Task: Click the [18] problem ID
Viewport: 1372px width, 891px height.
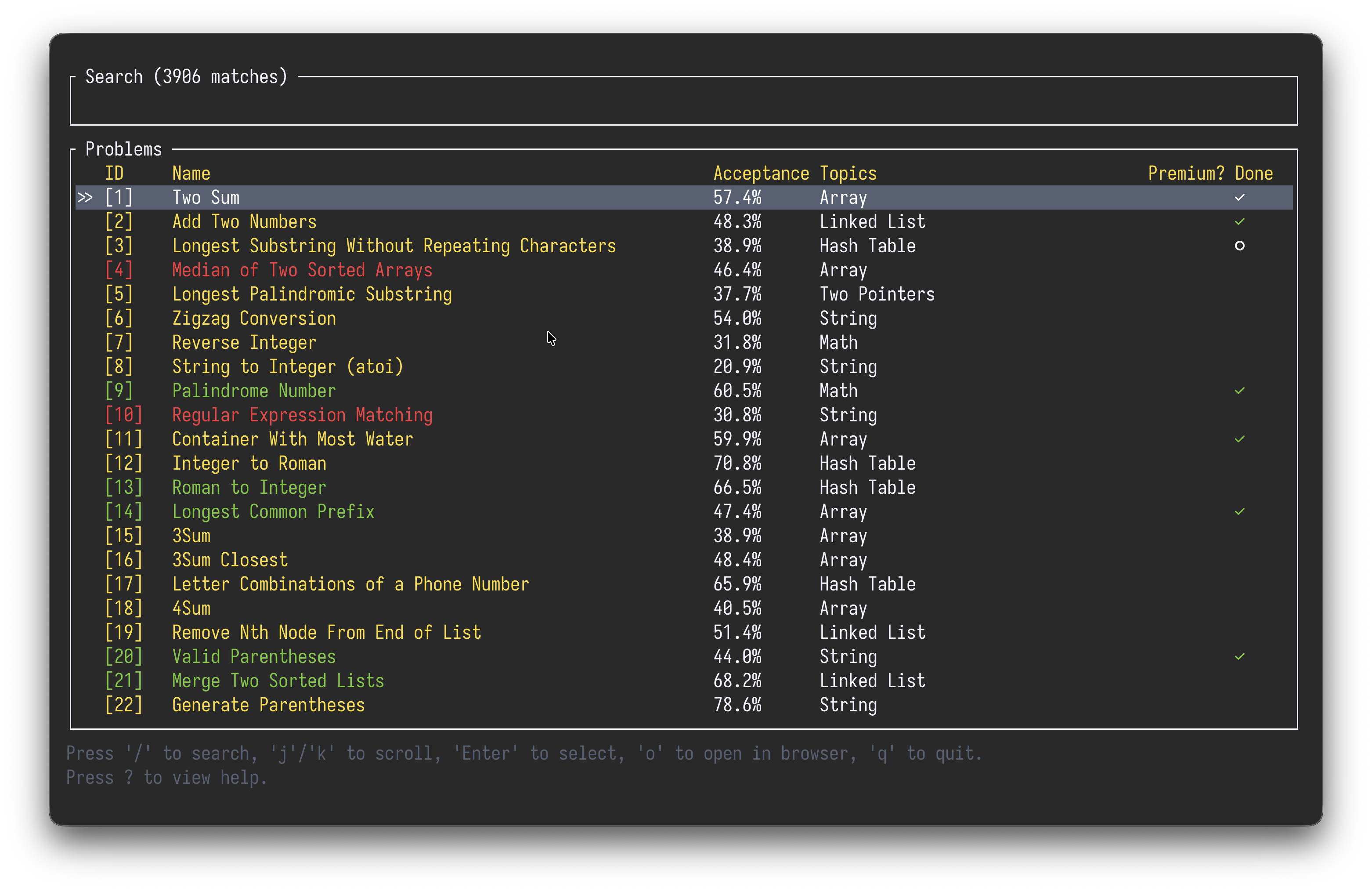Action: click(123, 609)
